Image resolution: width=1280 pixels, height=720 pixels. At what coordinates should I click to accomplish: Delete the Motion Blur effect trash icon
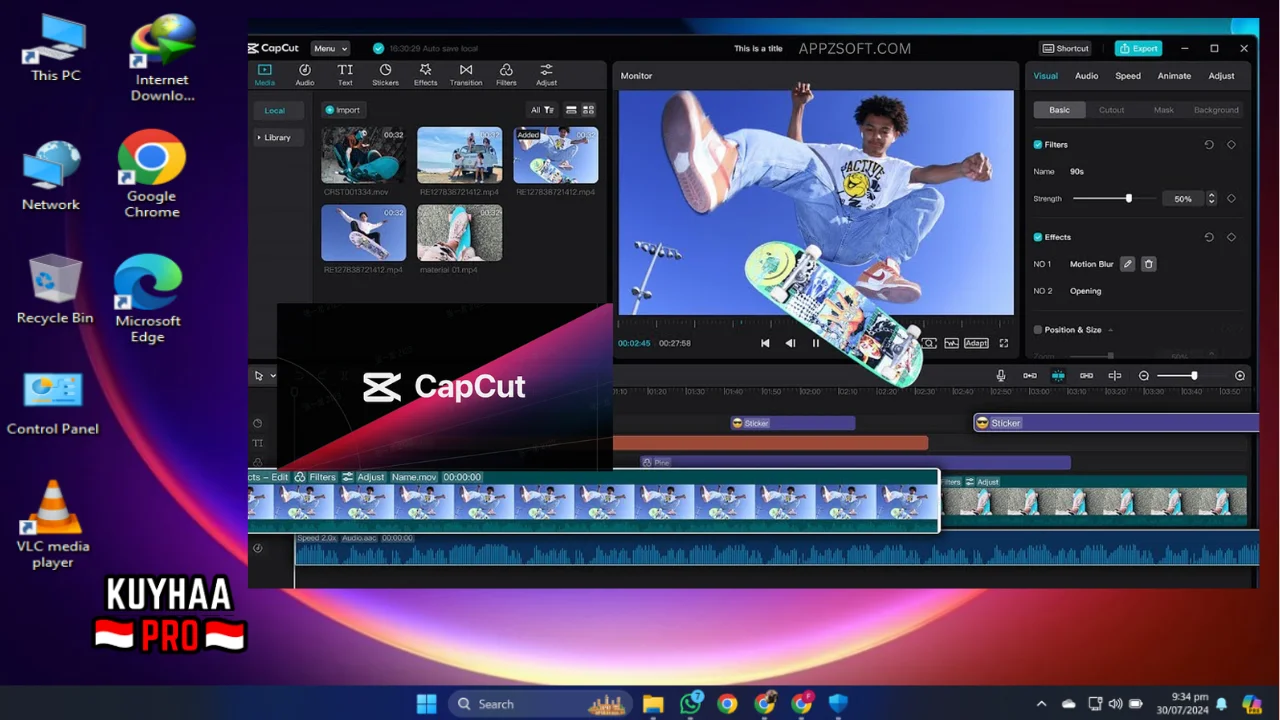[x=1148, y=264]
